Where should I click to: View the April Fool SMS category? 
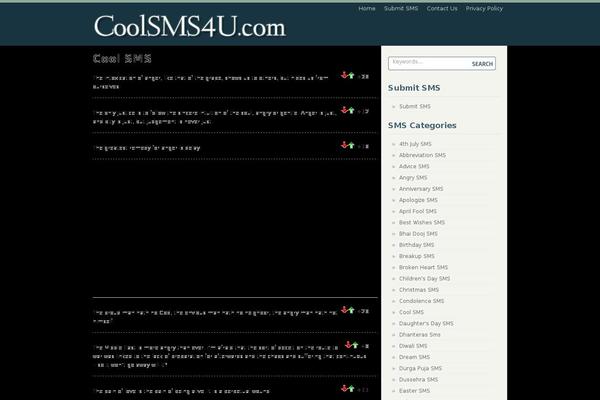coord(418,211)
